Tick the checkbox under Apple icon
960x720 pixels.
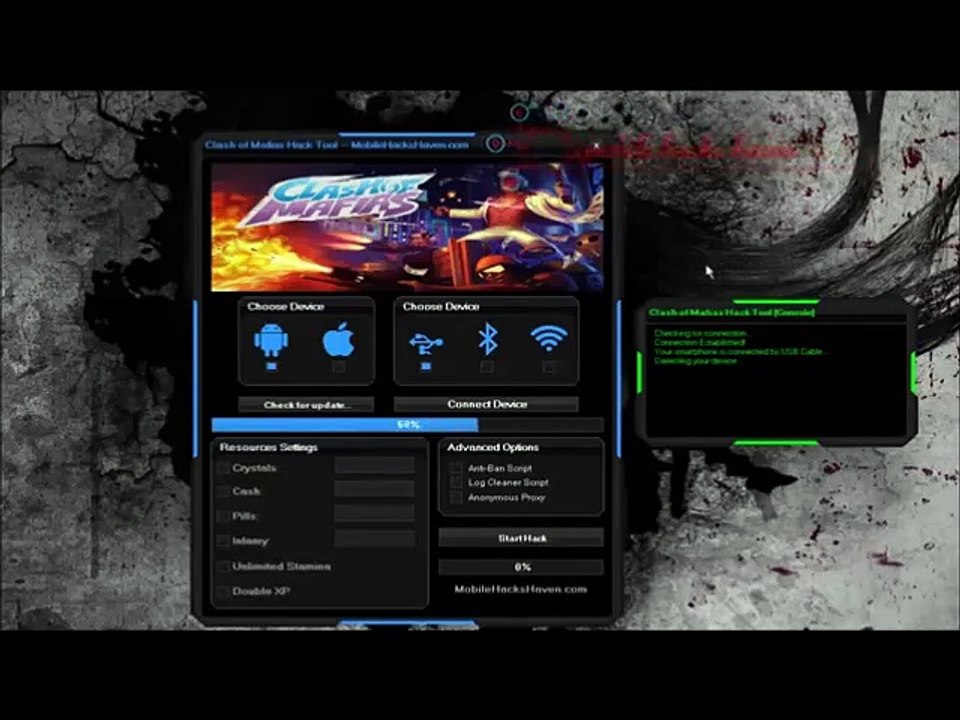tap(339, 366)
